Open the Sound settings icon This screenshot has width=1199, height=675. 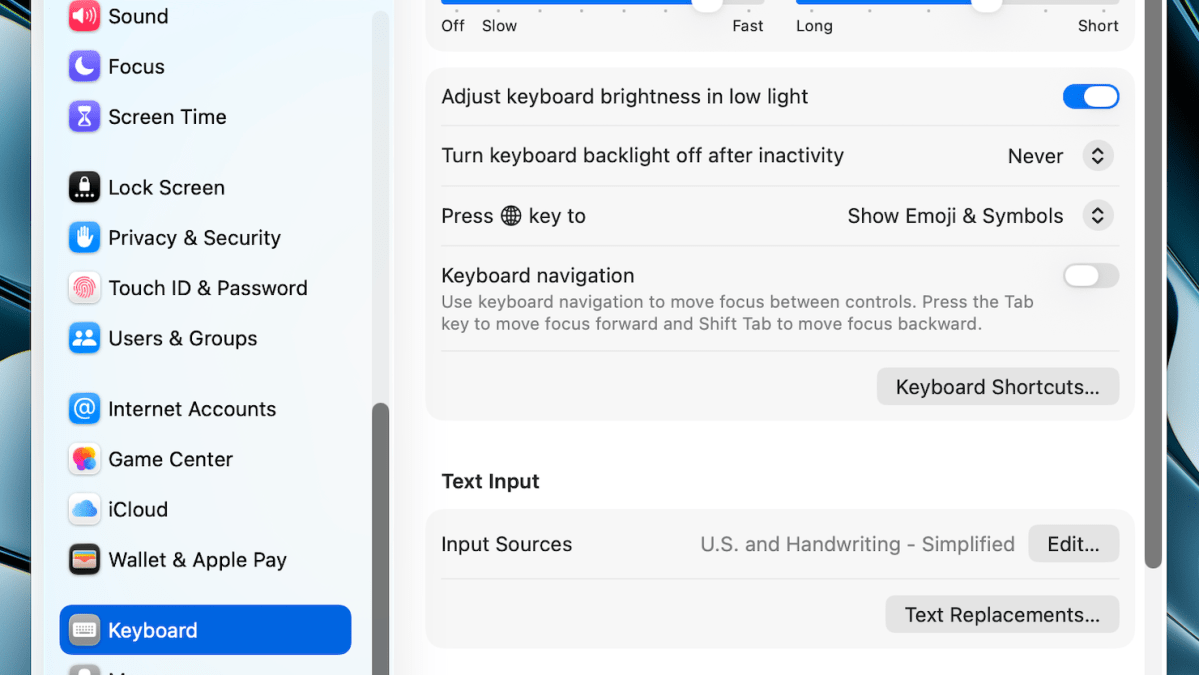pos(84,16)
